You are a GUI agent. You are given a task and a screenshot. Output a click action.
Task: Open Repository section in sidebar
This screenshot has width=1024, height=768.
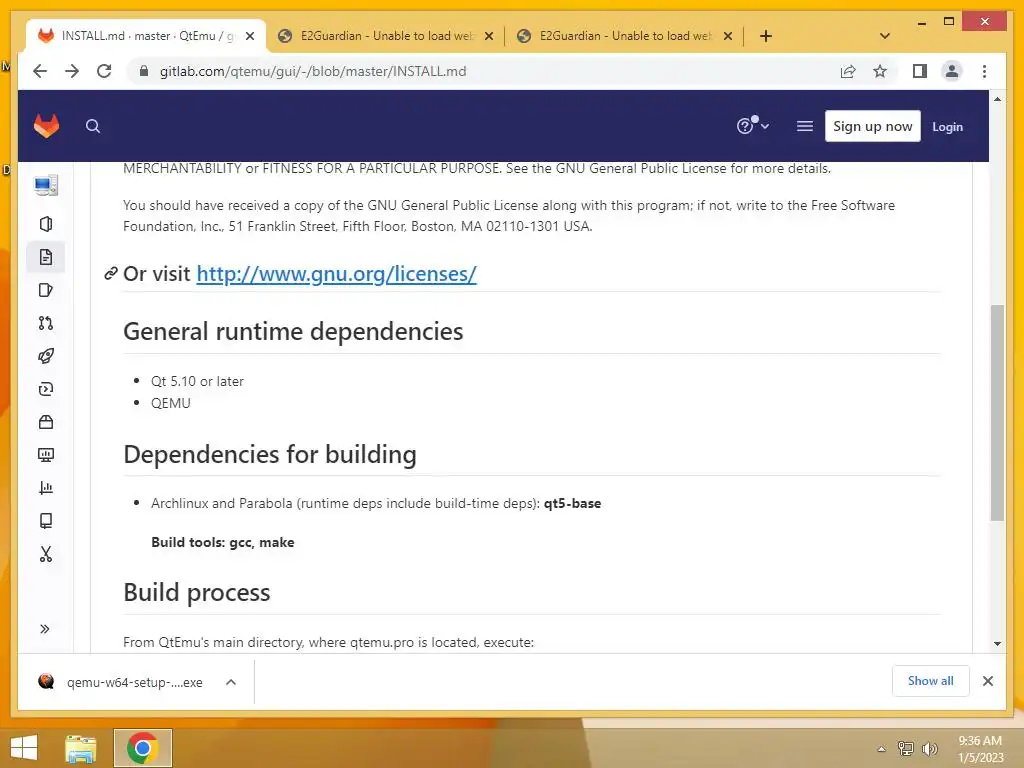[46, 257]
